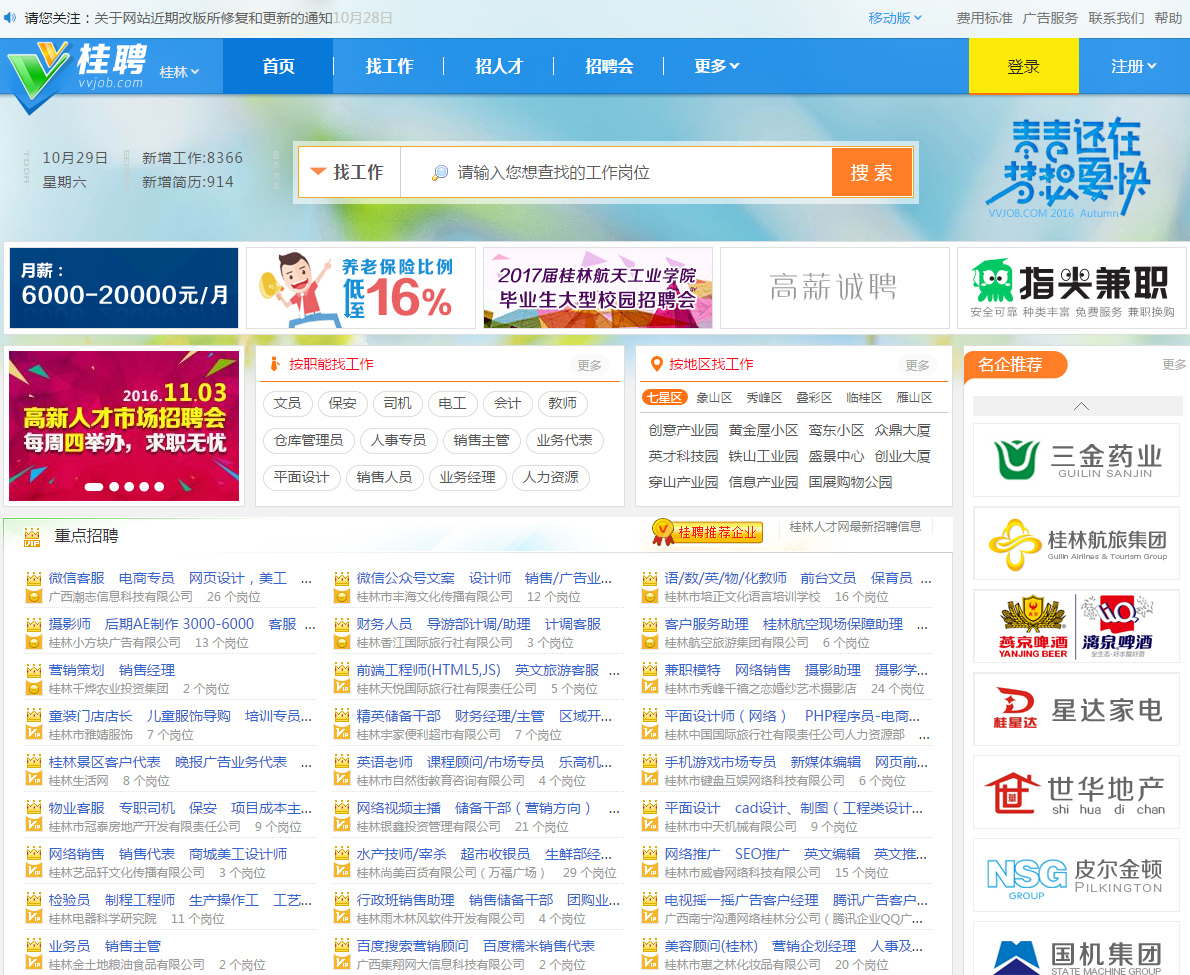Select the 七星区 district tab

tap(664, 398)
